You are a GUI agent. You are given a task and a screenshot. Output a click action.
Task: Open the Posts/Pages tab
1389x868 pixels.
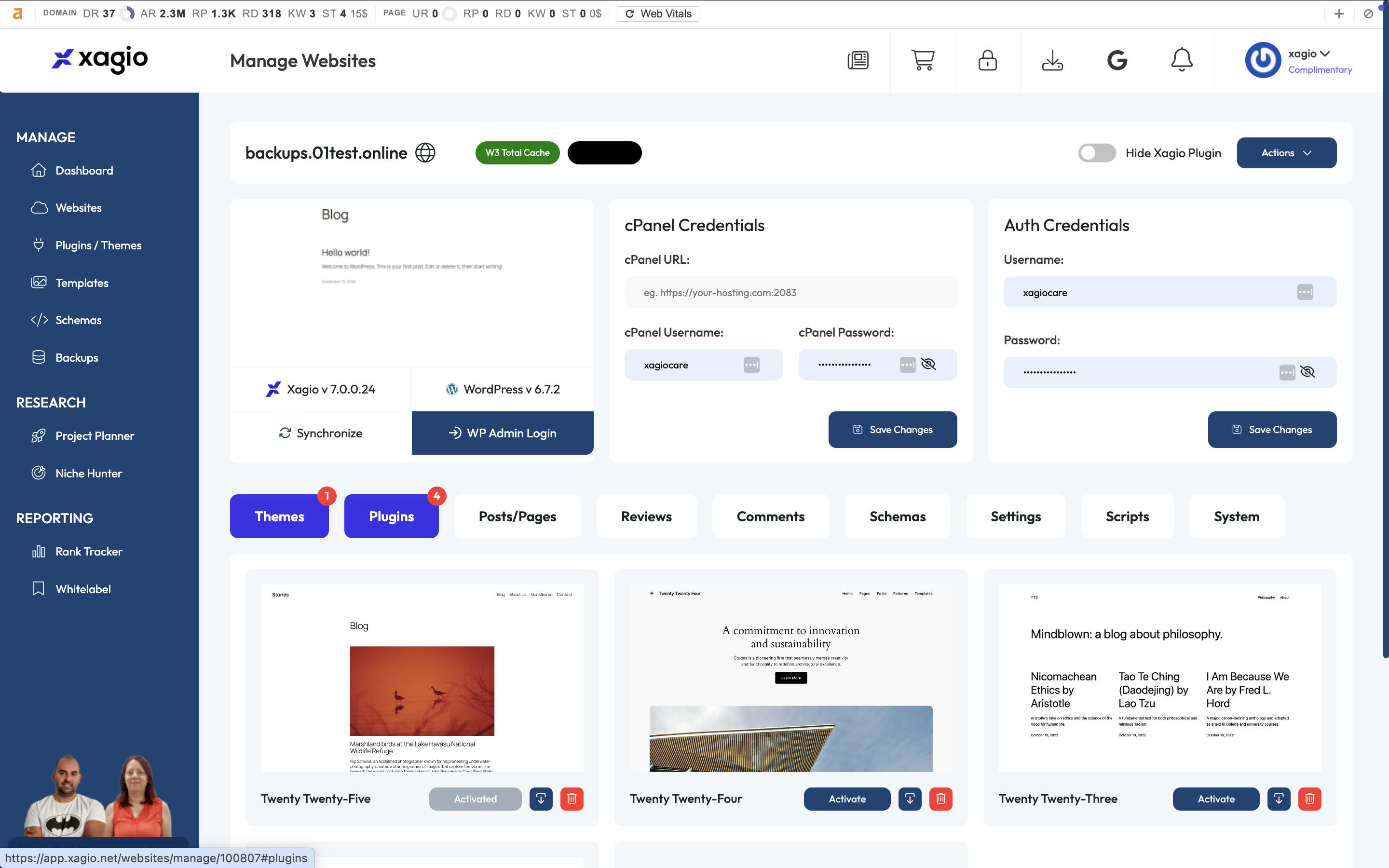click(517, 516)
